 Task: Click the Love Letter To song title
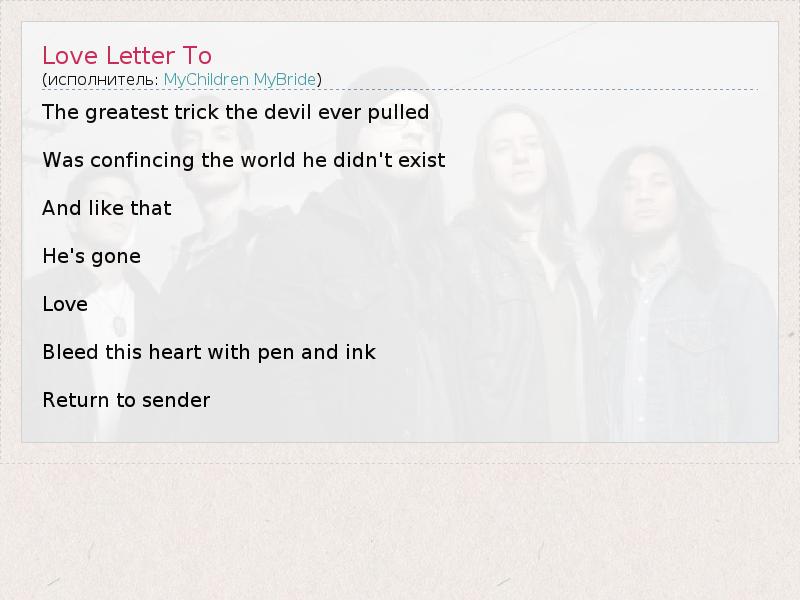coord(127,56)
